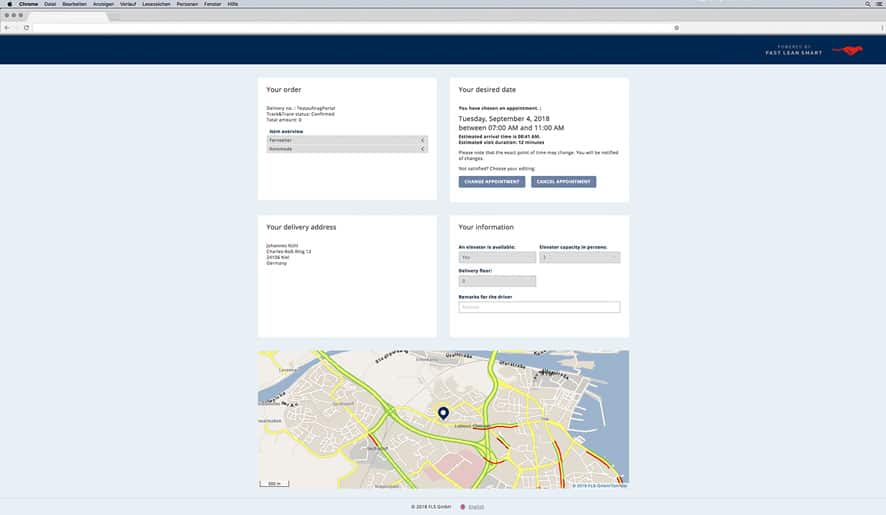886x515 pixels.
Task: Click the 'Your information' heading
Action: [486, 227]
